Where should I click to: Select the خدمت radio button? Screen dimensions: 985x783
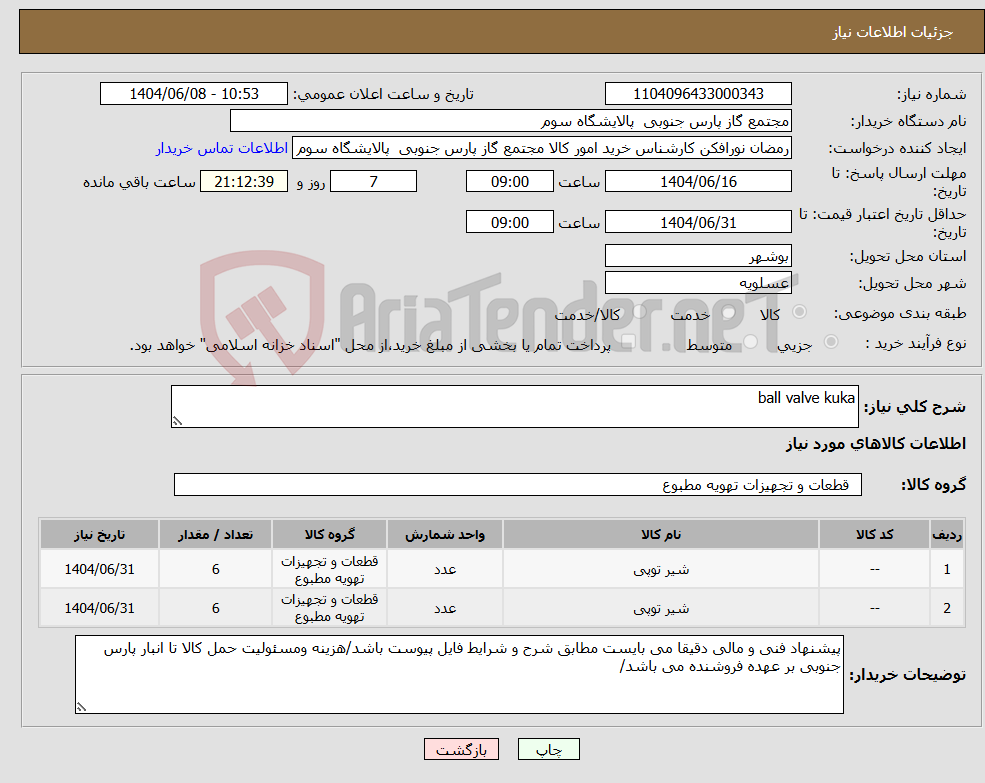coord(729,312)
